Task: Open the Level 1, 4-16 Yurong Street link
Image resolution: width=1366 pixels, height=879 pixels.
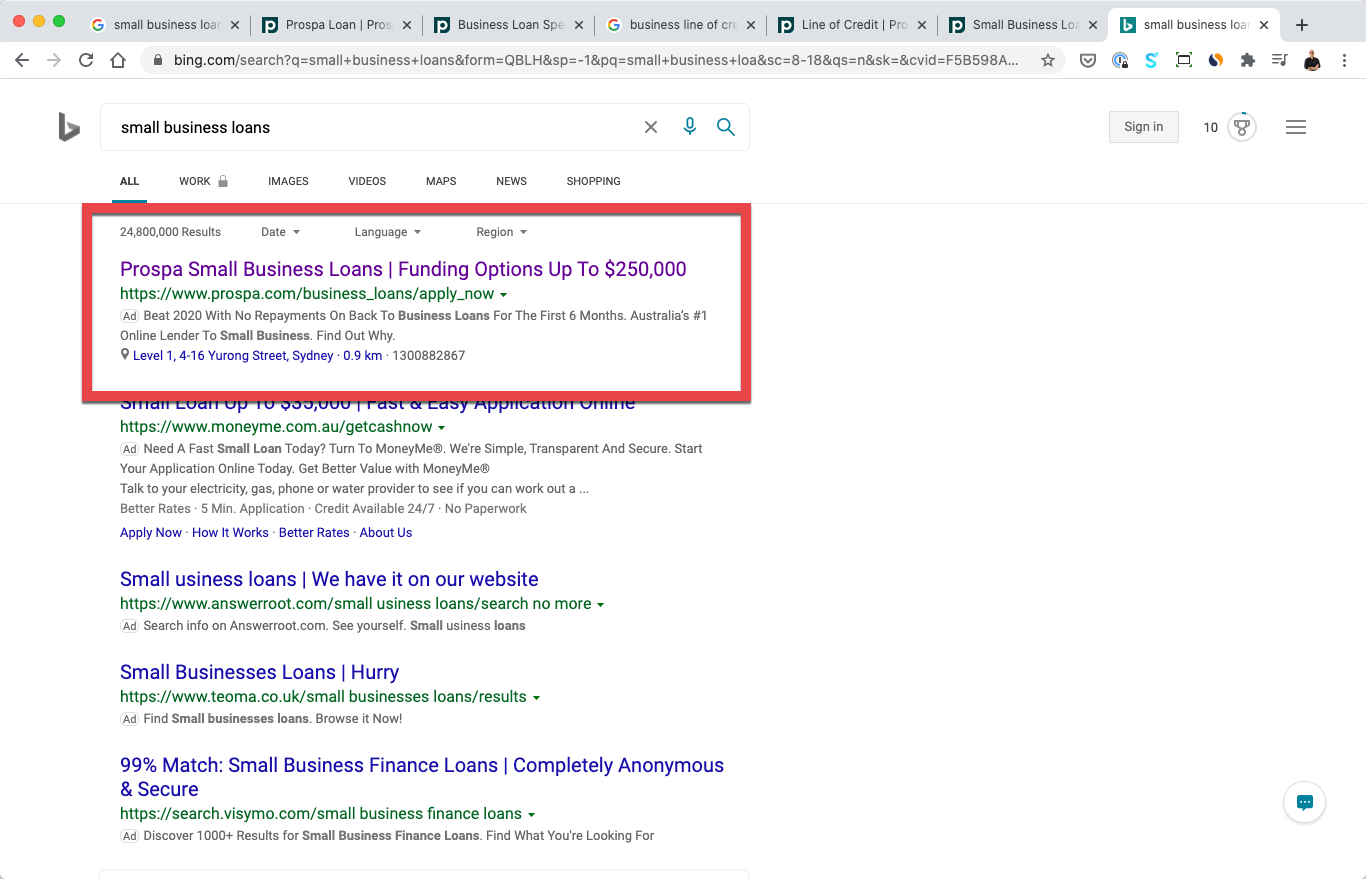Action: tap(233, 356)
